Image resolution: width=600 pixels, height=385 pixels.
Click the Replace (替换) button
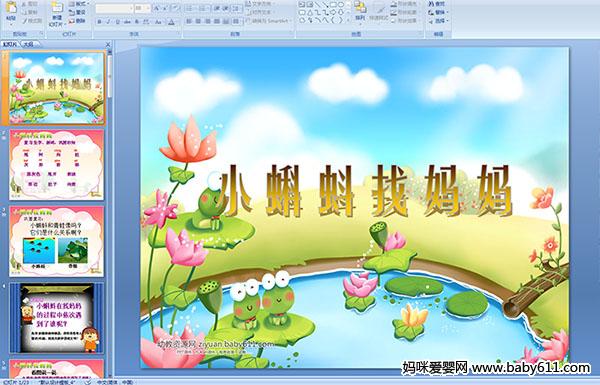click(x=438, y=12)
